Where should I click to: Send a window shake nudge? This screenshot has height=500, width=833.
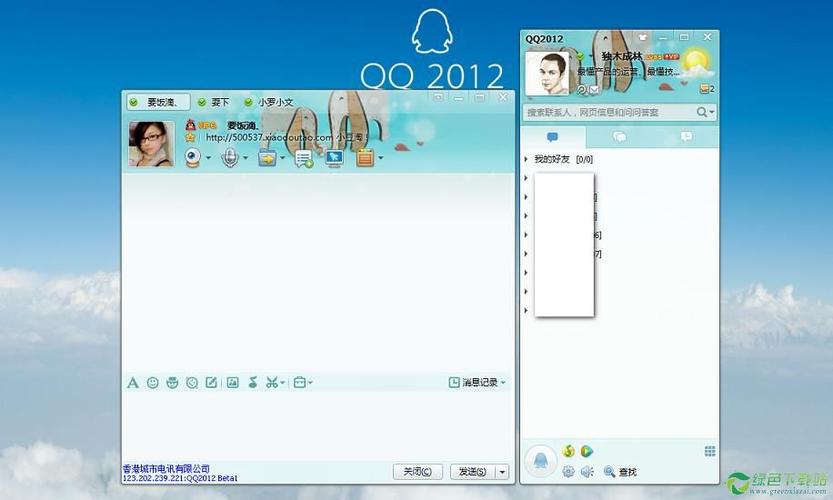click(192, 383)
